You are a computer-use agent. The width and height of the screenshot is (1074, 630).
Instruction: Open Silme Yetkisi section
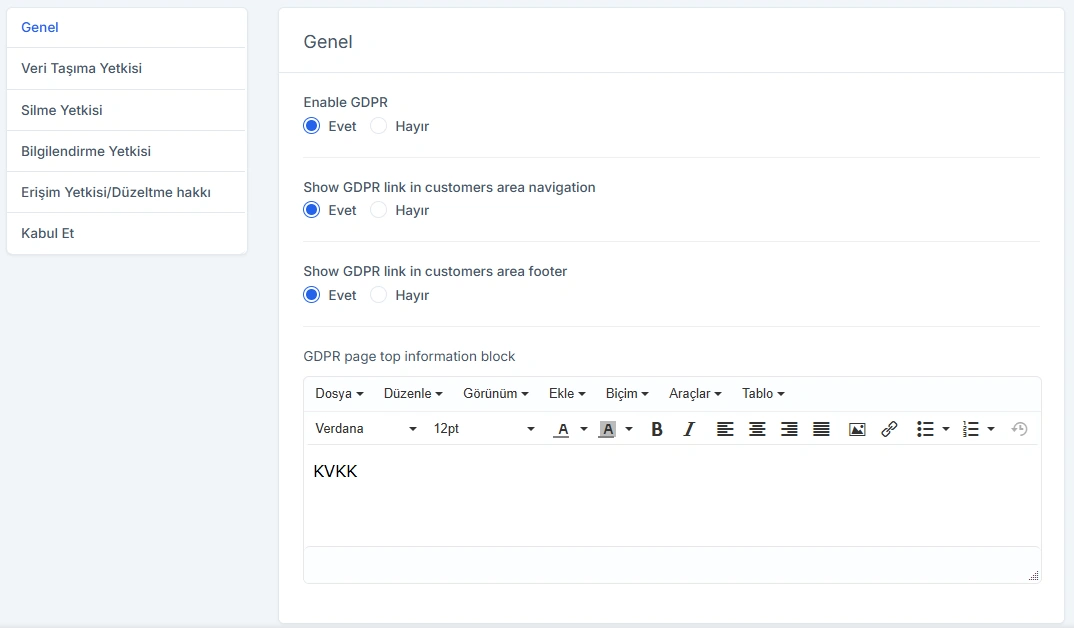tap(127, 110)
